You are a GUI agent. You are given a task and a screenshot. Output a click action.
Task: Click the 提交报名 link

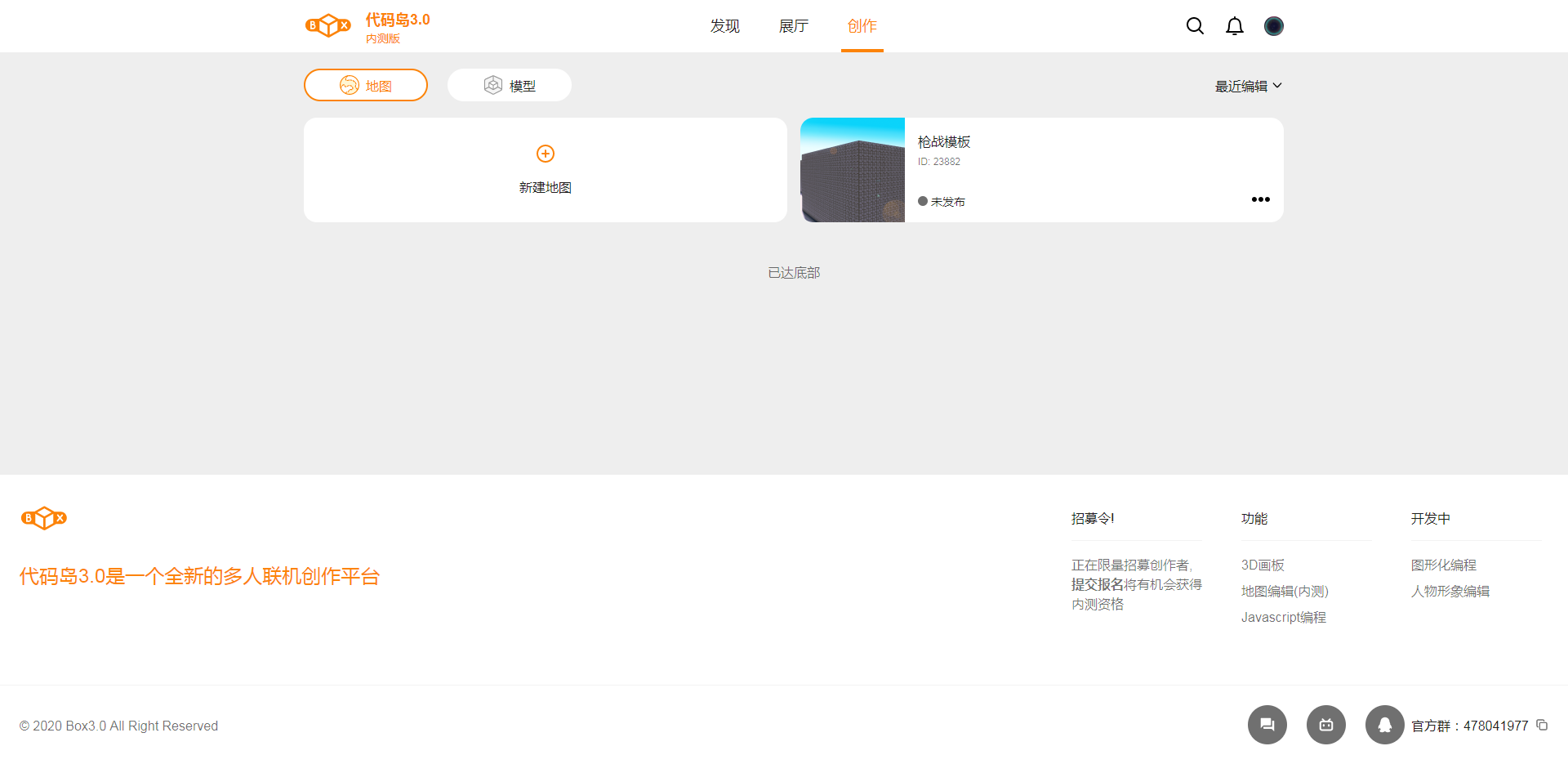click(x=1098, y=584)
